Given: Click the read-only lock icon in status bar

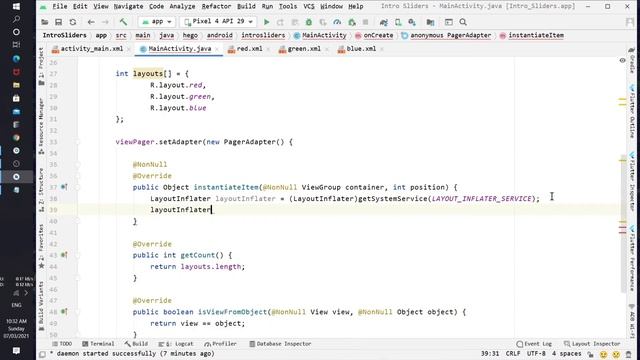Looking at the screenshot, I should coord(591,354).
